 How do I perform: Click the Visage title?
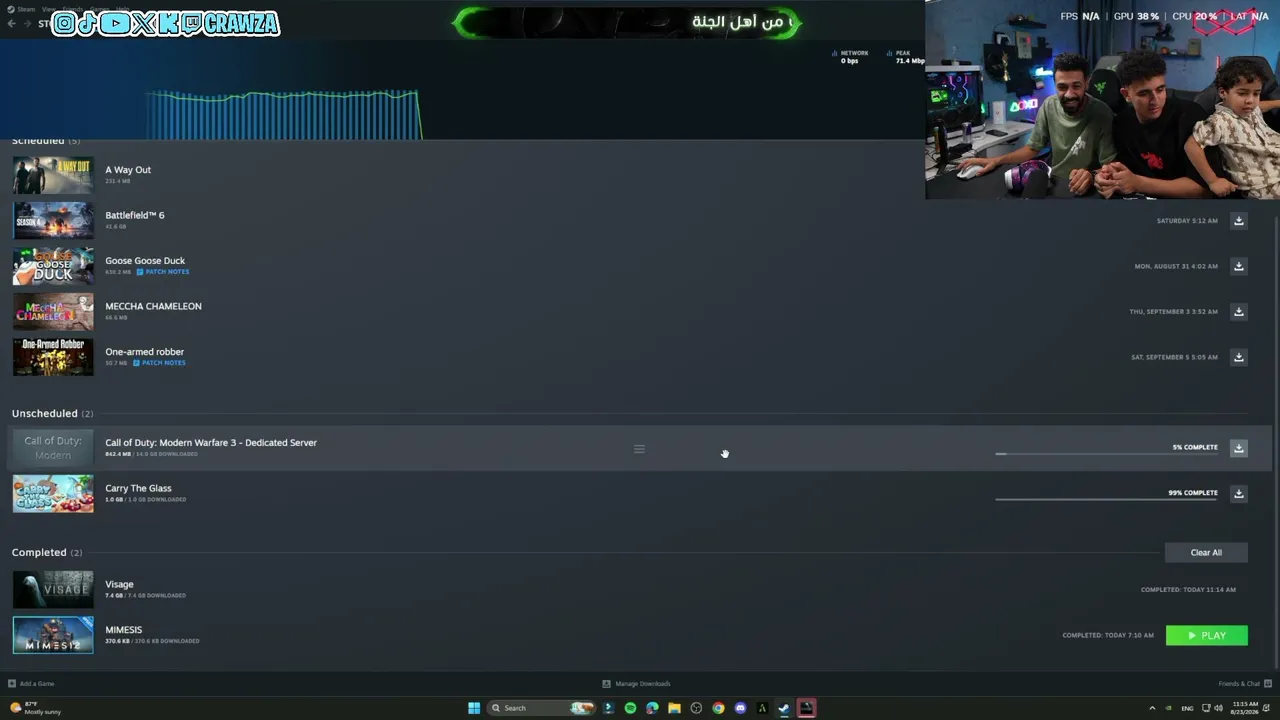coord(119,584)
